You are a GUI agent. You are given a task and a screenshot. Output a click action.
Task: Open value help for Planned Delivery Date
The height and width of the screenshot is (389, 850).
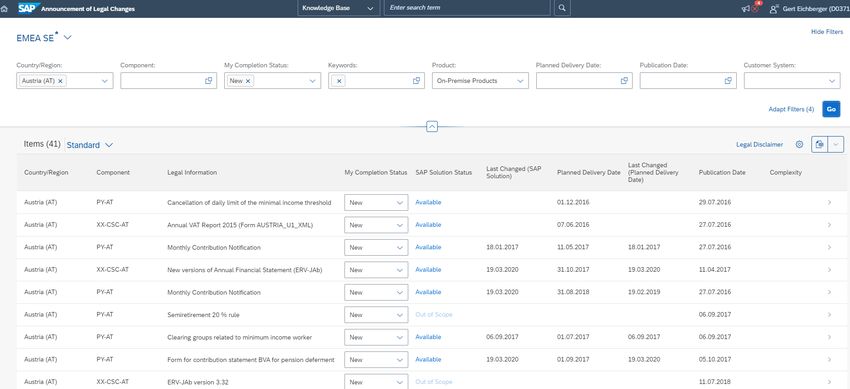[624, 81]
